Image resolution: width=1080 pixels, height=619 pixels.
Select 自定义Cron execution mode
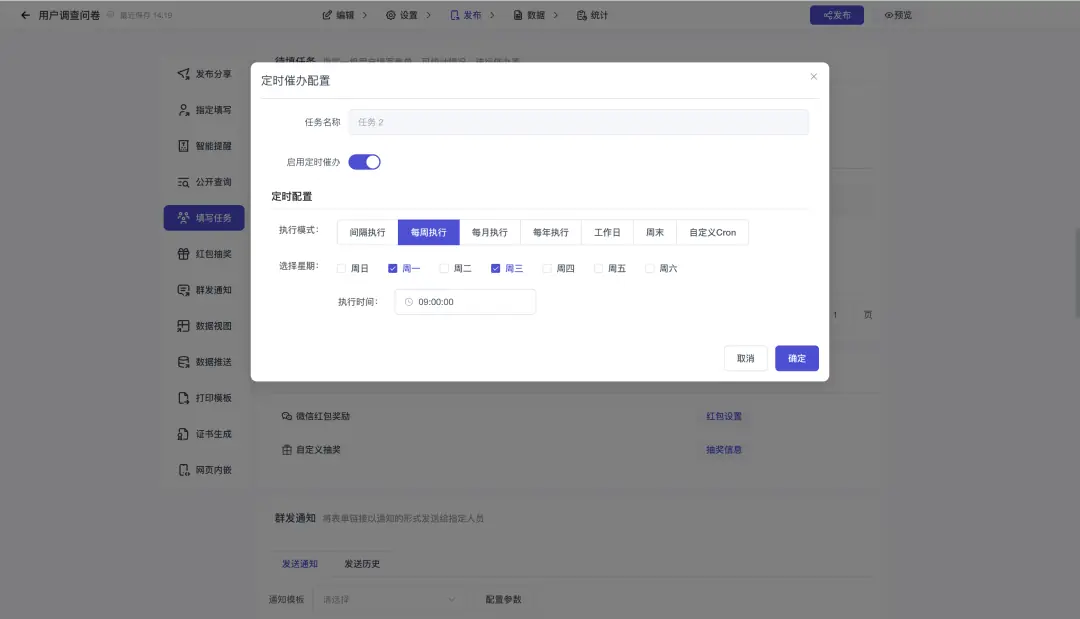[713, 232]
